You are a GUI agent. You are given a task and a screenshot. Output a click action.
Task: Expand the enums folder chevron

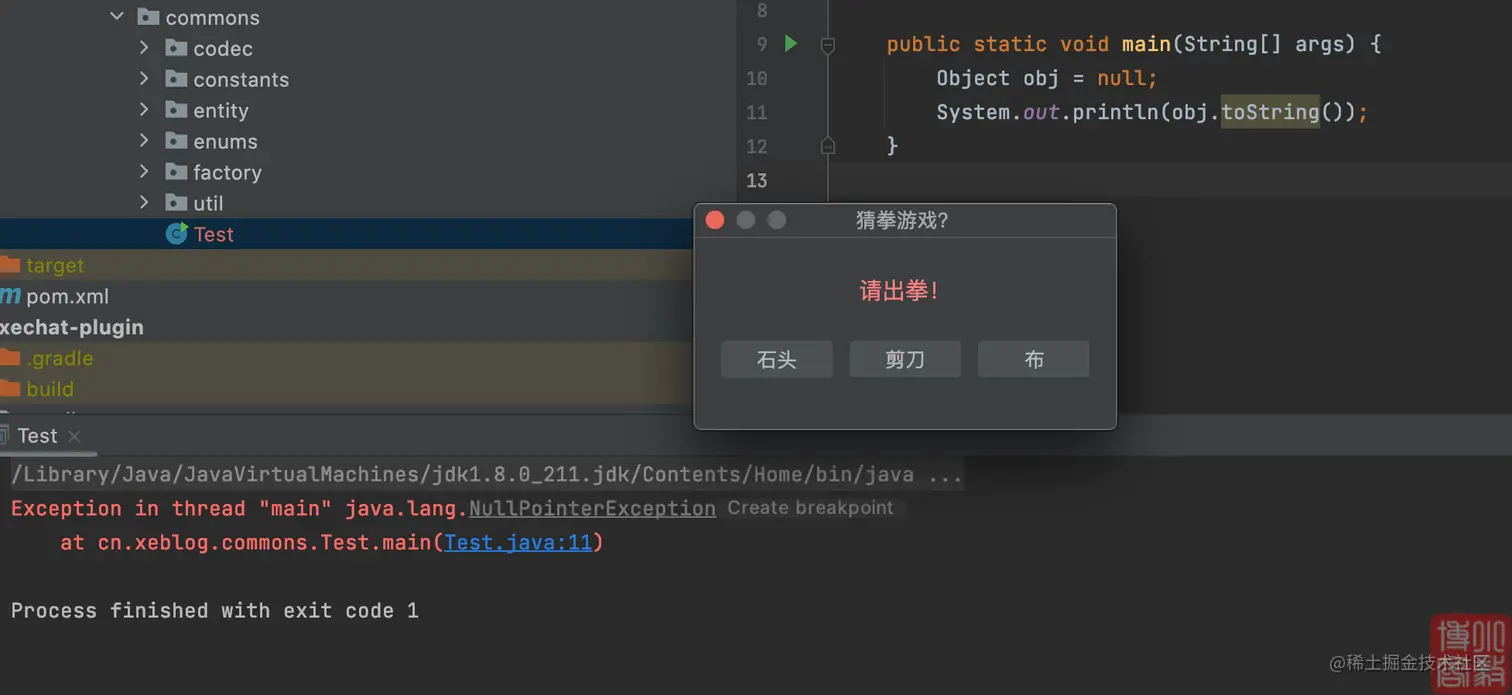pos(144,141)
